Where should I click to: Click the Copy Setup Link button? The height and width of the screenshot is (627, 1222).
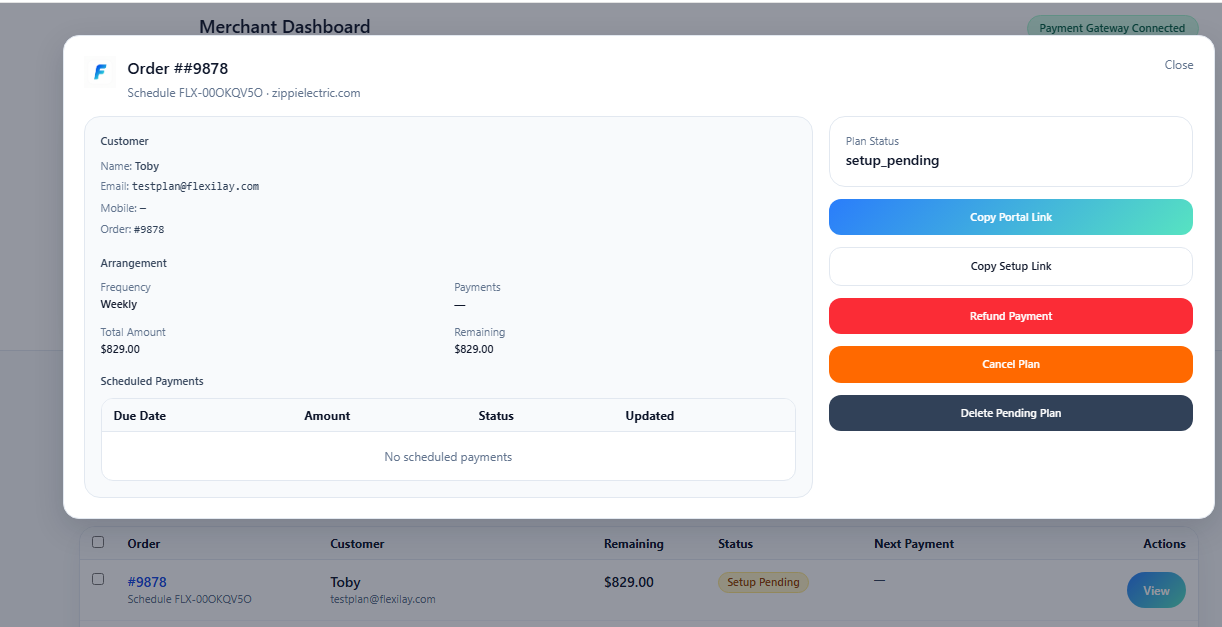[x=1010, y=266]
